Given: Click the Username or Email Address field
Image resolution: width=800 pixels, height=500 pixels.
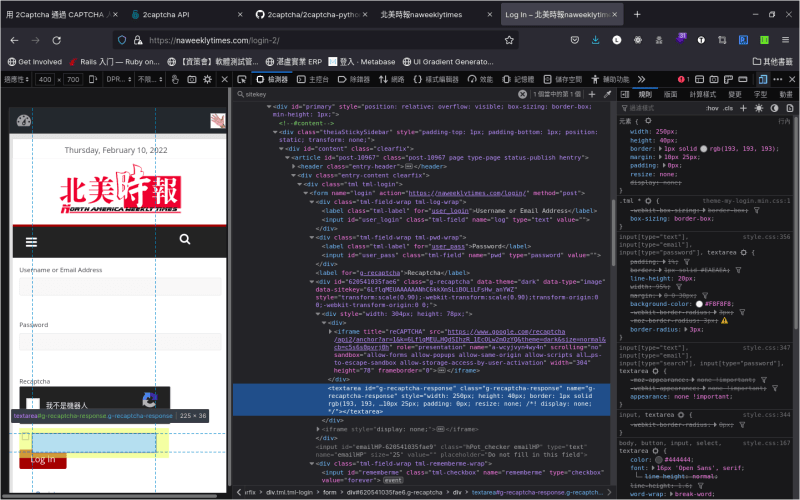Looking at the screenshot, I should coord(120,287).
